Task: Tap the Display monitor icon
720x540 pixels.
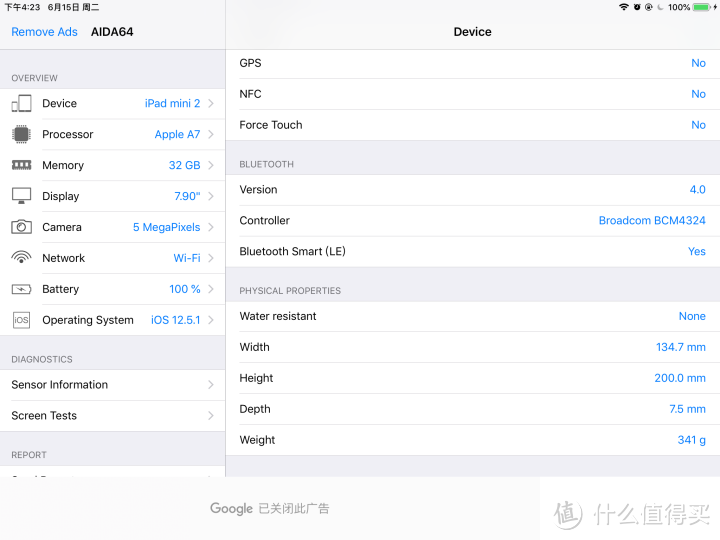Action: [21, 196]
